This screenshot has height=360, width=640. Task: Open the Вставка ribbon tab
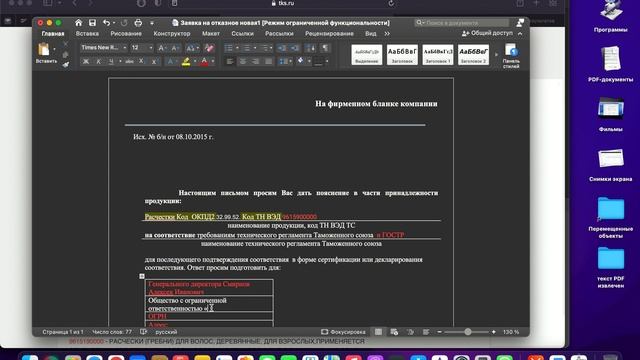pos(87,33)
